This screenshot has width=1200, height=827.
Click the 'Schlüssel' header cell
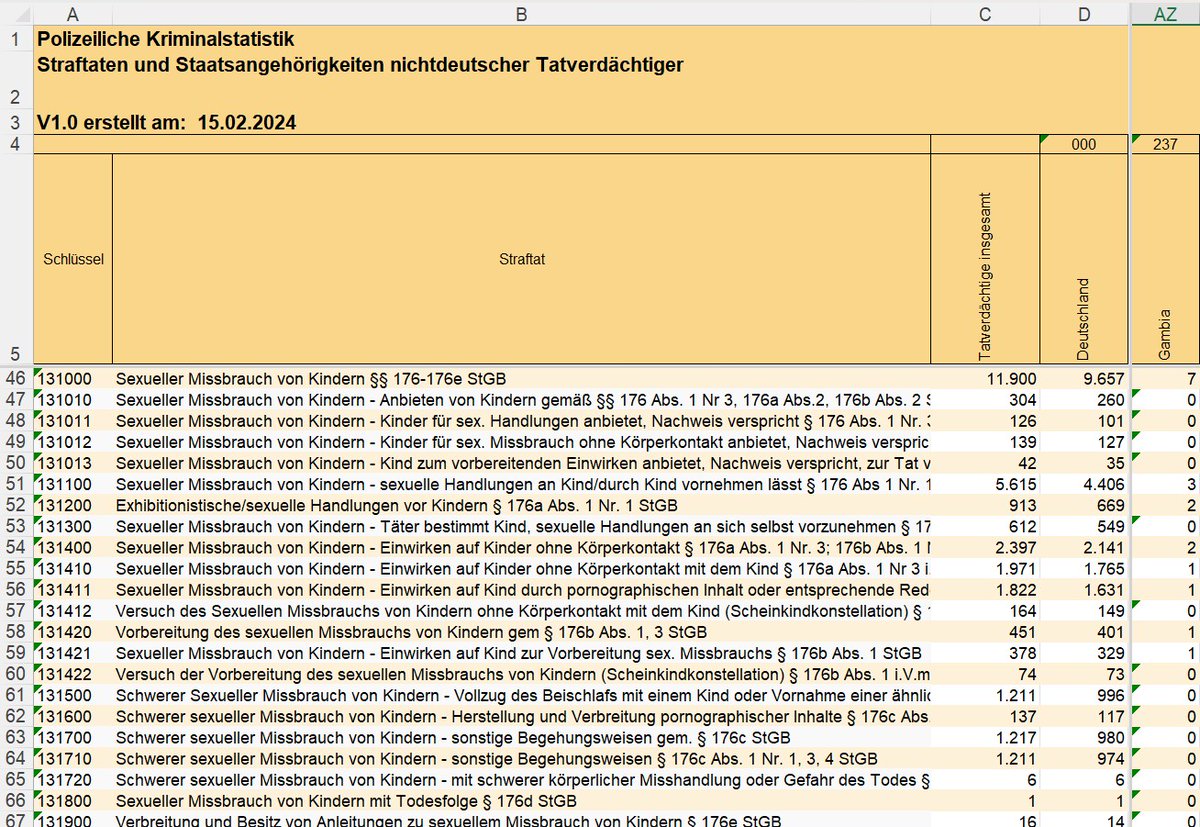(x=73, y=259)
